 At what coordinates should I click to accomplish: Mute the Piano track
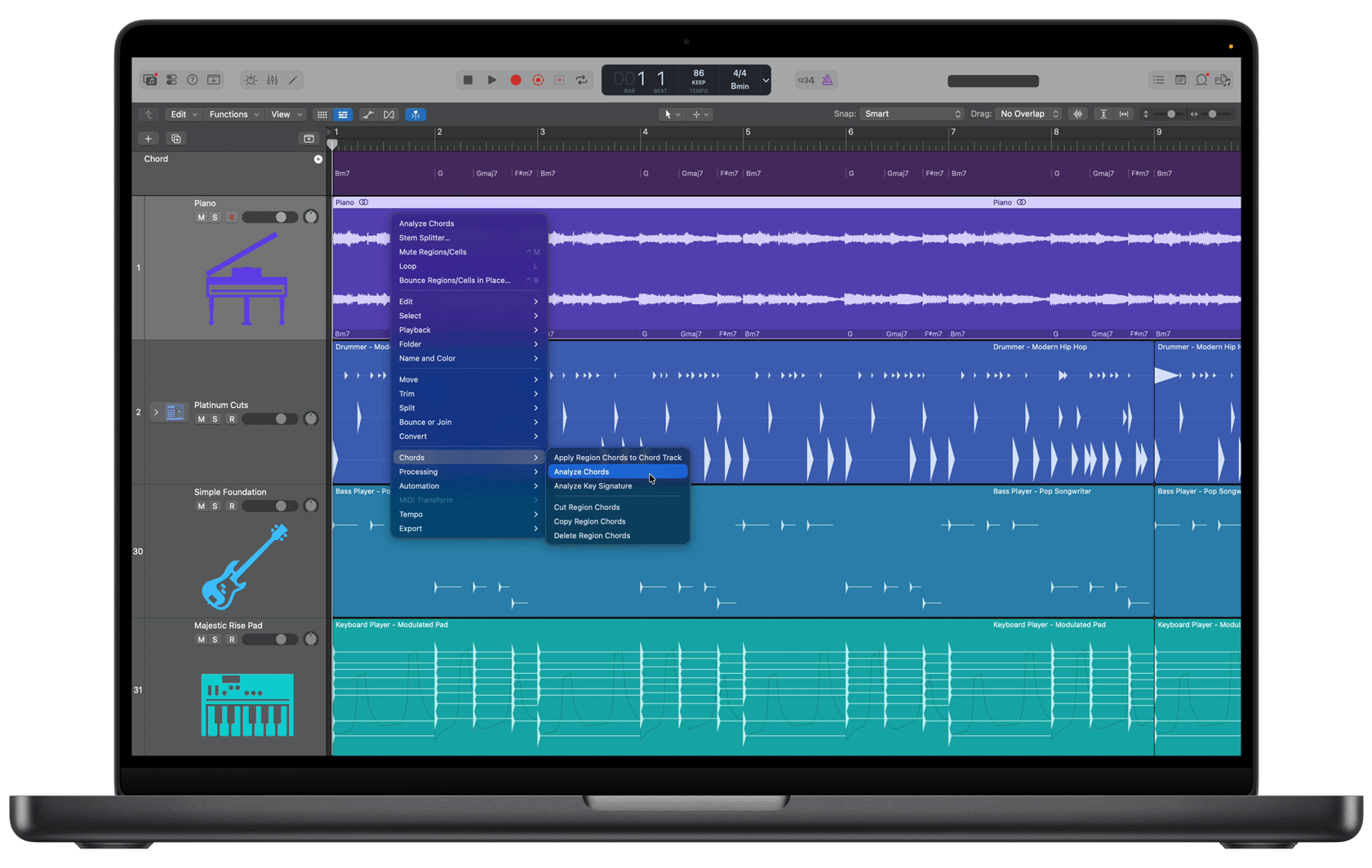click(x=200, y=217)
